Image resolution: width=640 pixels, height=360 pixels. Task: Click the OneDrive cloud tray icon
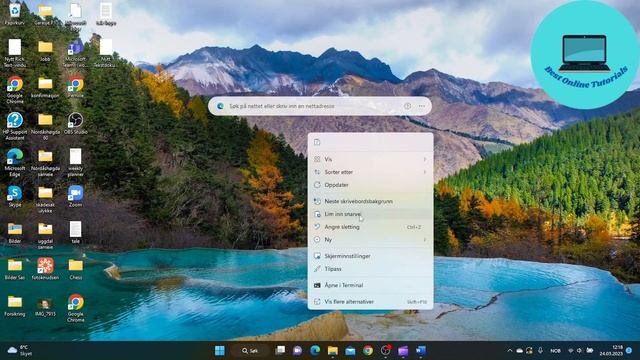pyautogui.click(x=520, y=351)
